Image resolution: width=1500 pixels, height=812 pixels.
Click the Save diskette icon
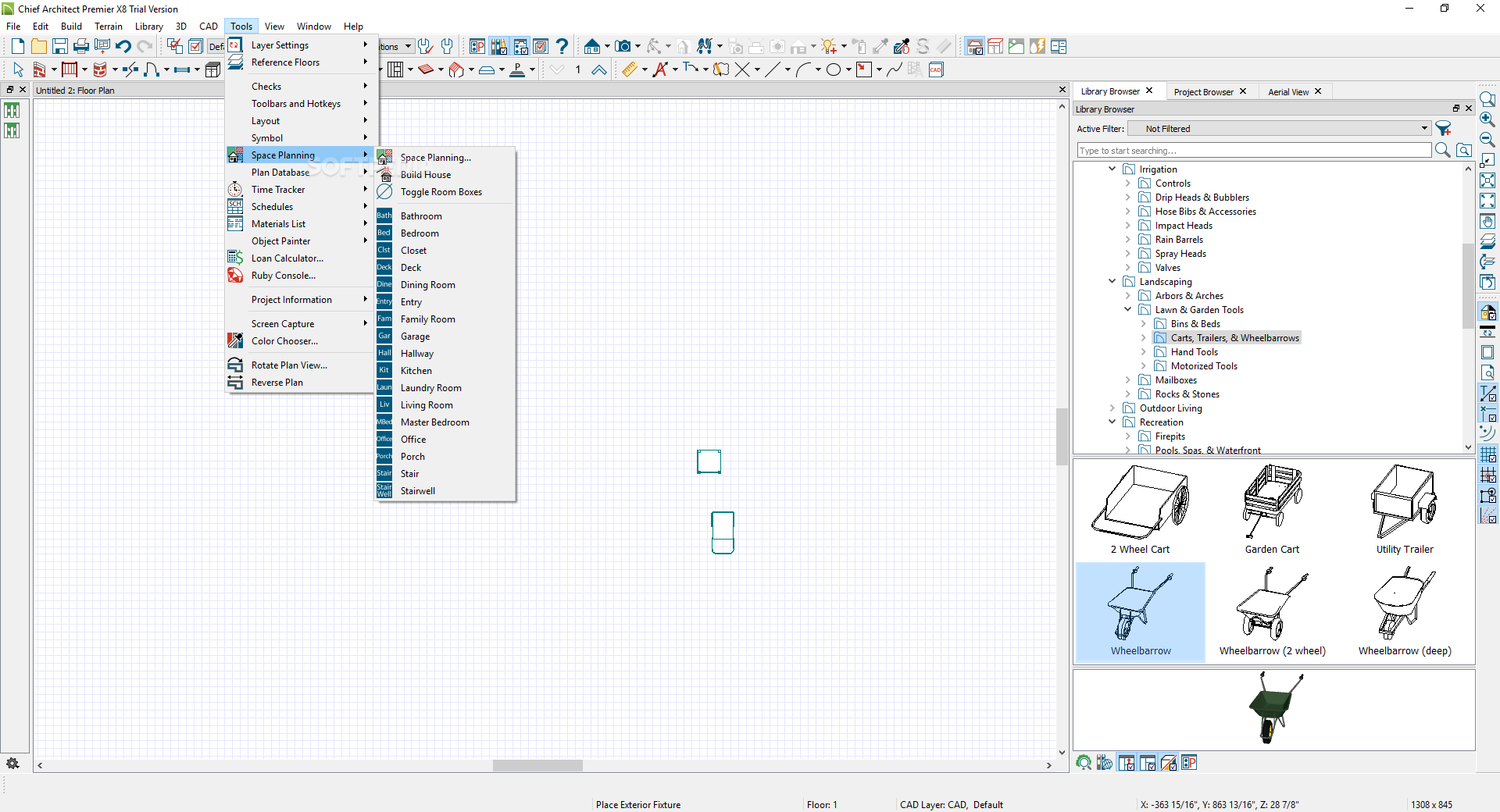[x=60, y=47]
